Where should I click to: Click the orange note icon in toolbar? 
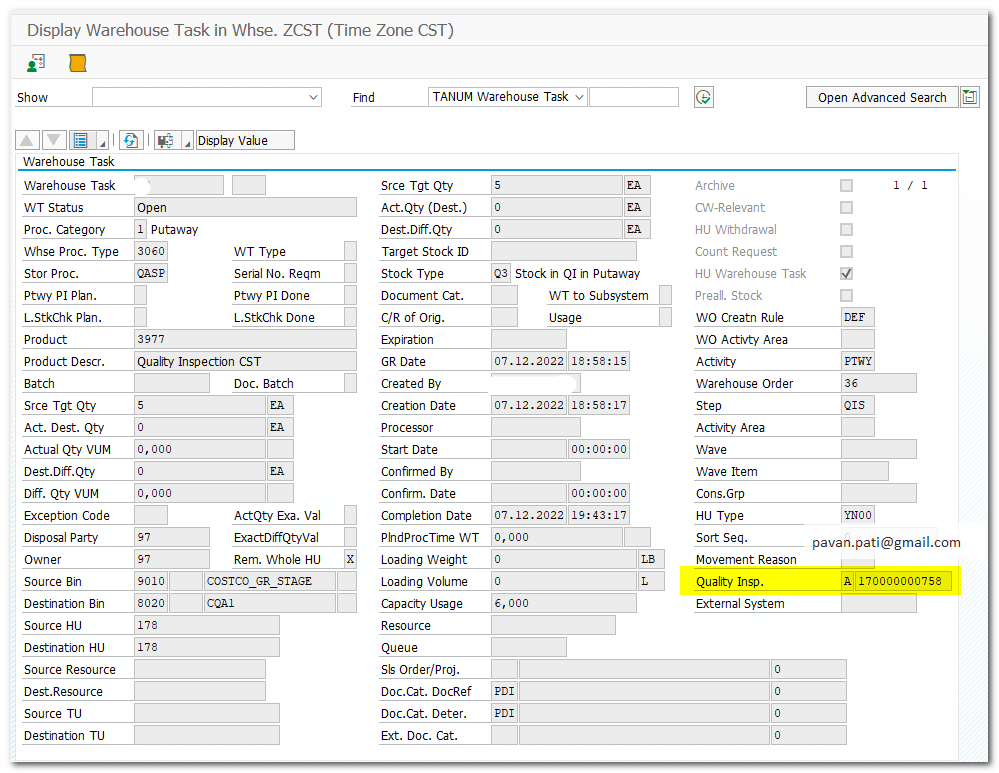click(77, 63)
